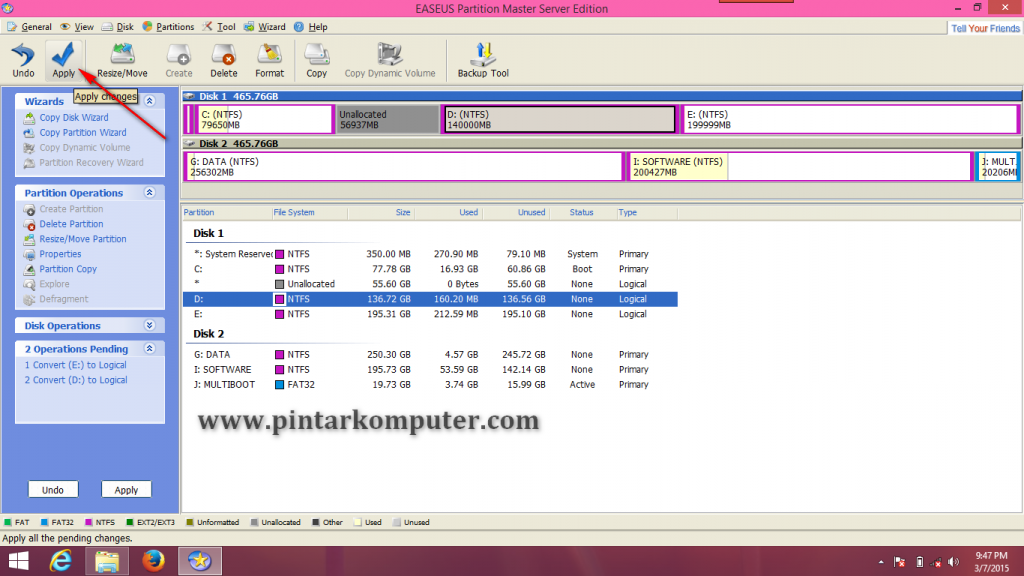This screenshot has height=576, width=1024.
Task: Select G: DATA block in Disk 2 map
Action: (x=404, y=167)
